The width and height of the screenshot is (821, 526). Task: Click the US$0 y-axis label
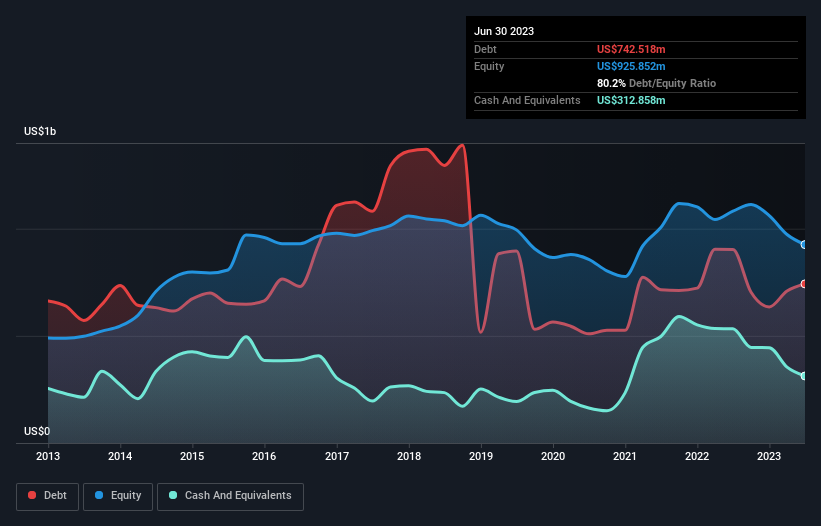point(37,431)
